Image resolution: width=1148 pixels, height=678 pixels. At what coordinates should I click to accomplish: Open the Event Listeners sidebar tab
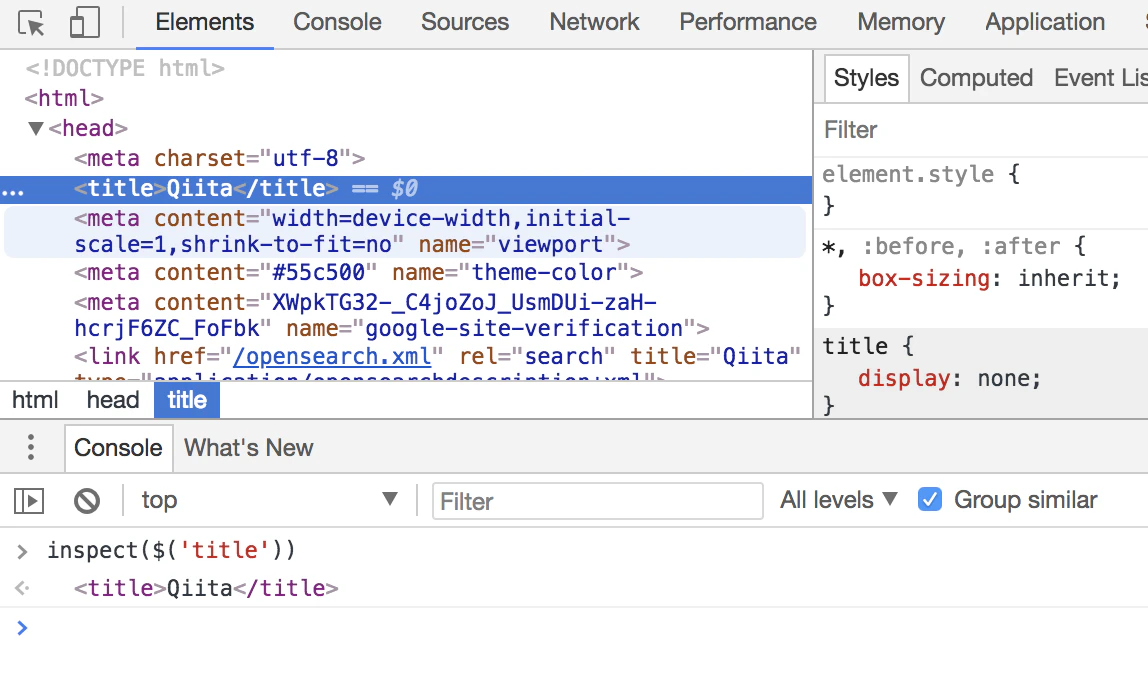click(x=1100, y=78)
